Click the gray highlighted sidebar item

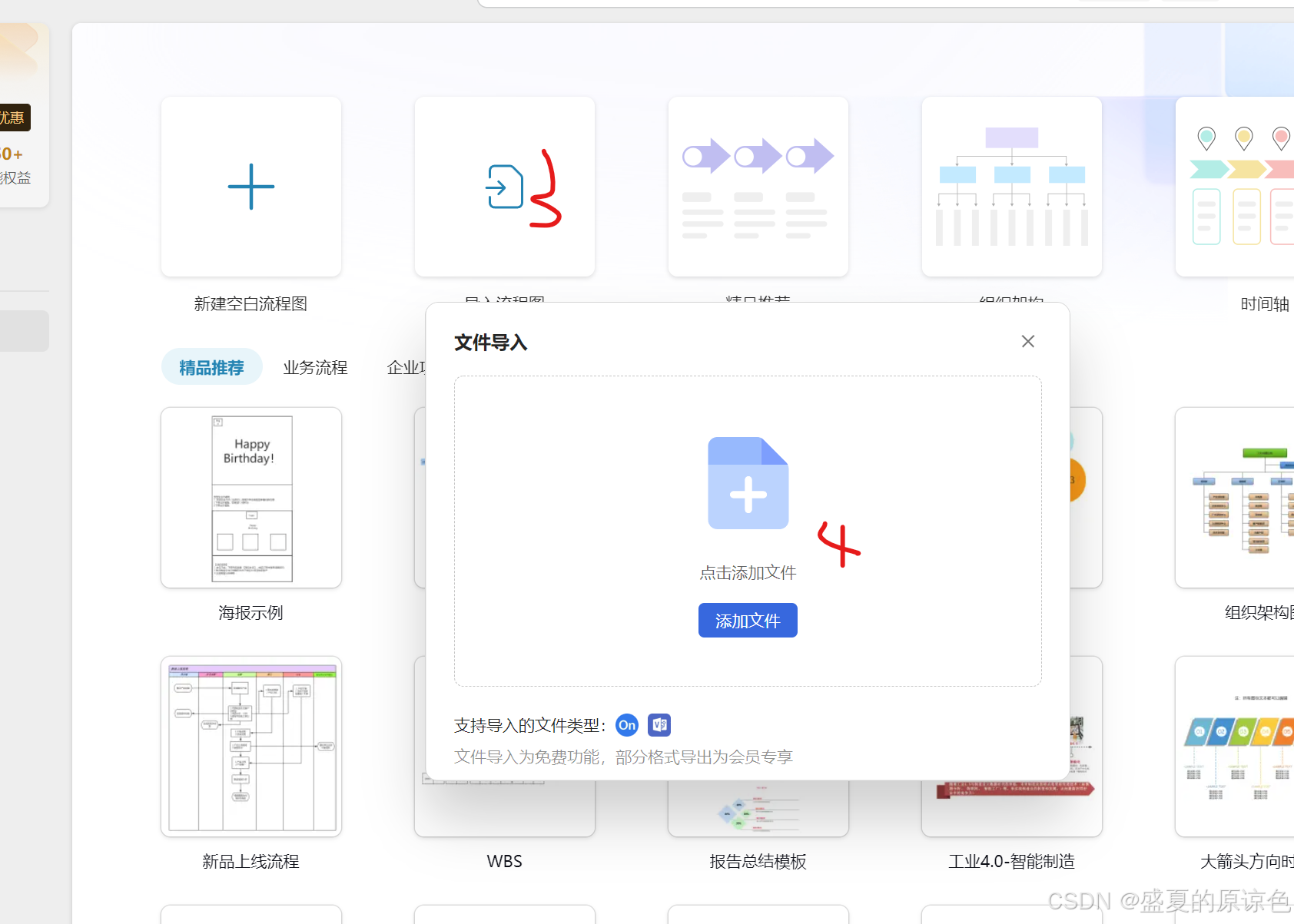[x=25, y=331]
